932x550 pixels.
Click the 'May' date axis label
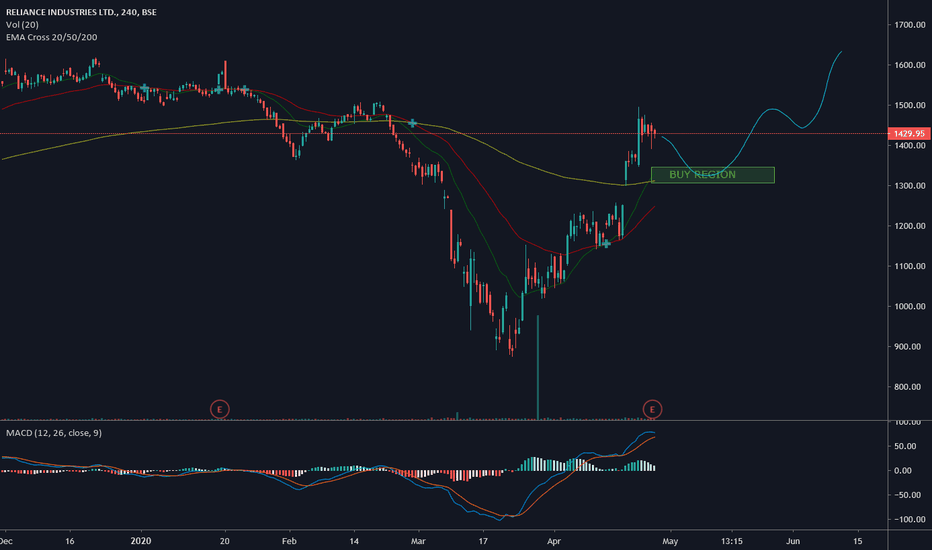pos(670,541)
